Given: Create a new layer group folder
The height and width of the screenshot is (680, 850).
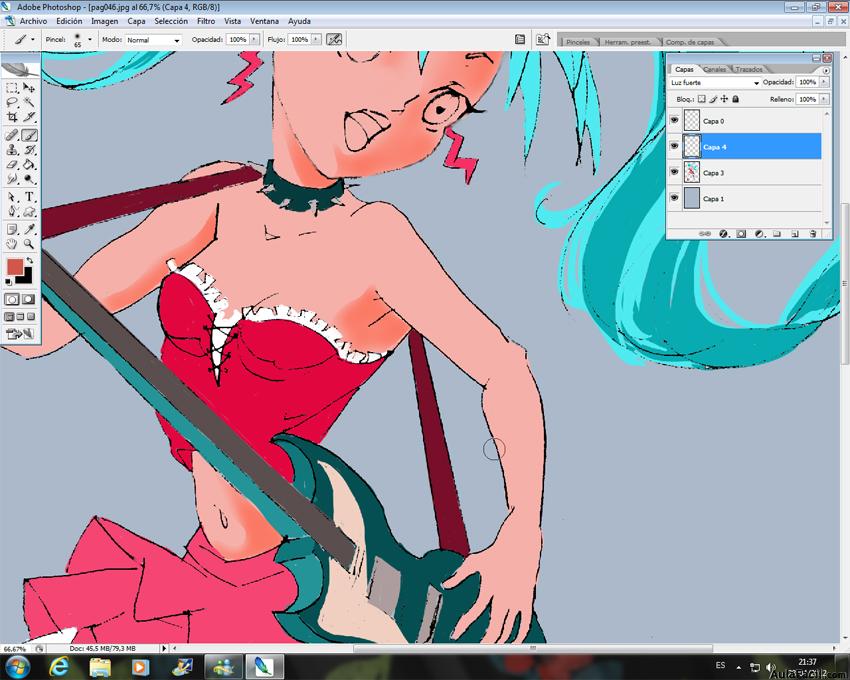Looking at the screenshot, I should tap(777, 234).
